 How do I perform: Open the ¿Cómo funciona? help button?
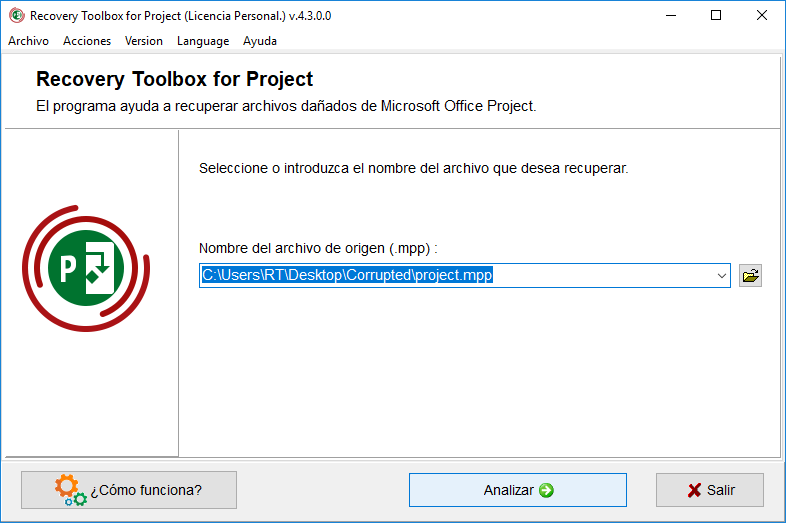(x=129, y=490)
